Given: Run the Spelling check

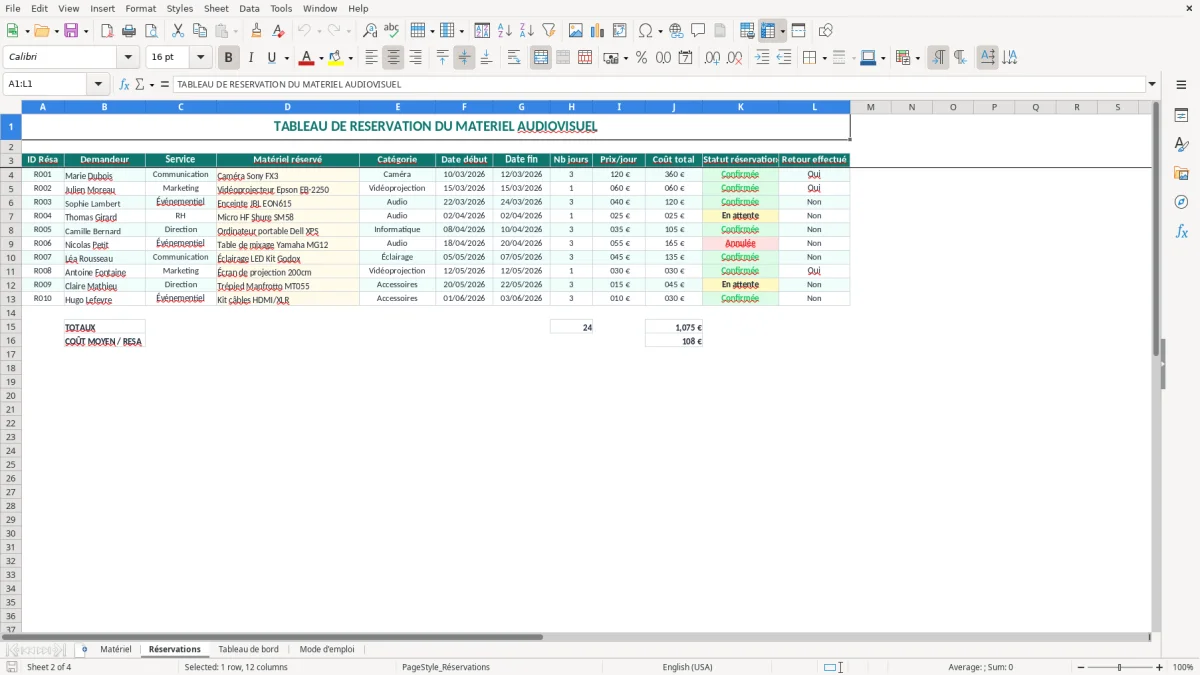Looking at the screenshot, I should pos(392,31).
